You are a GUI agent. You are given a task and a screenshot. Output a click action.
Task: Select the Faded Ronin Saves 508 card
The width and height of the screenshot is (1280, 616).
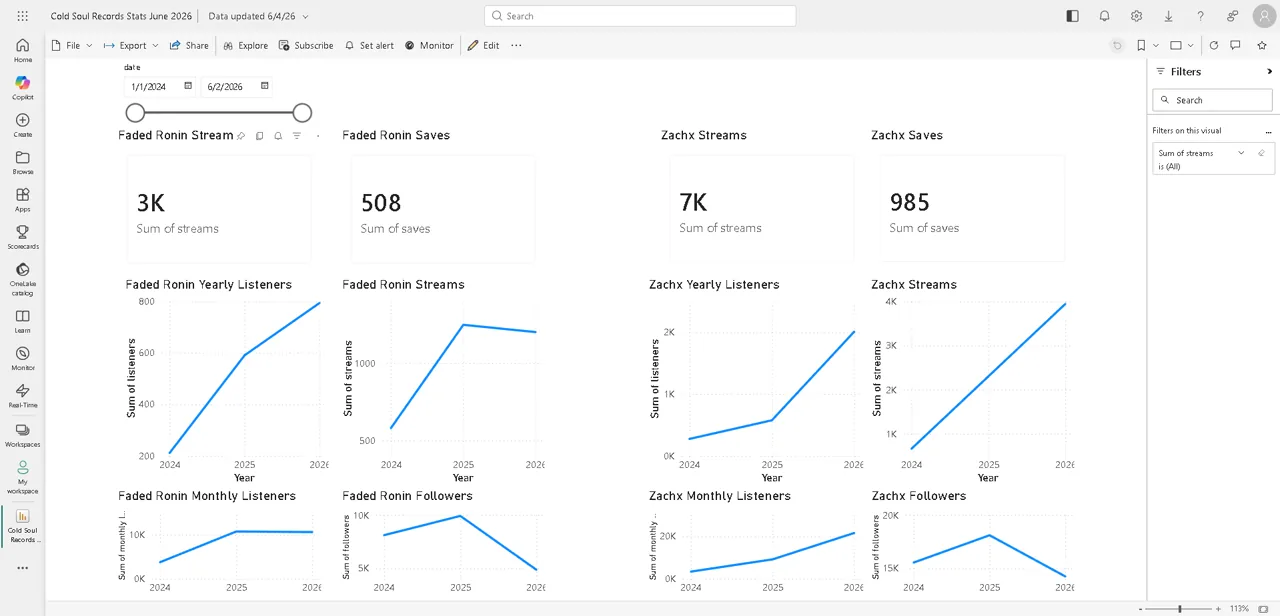click(x=442, y=208)
